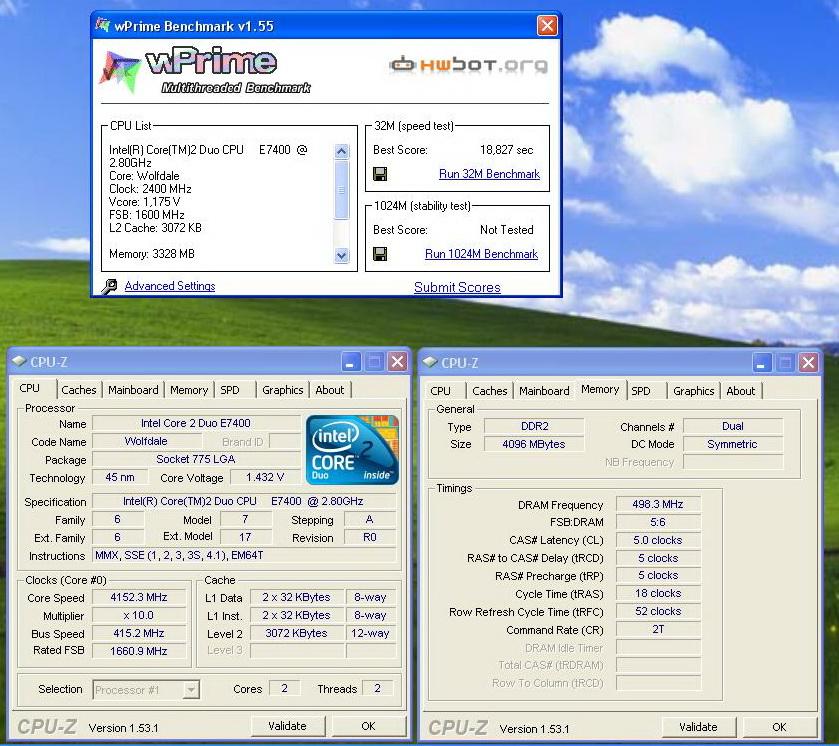The image size is (839, 746).
Task: Switch to CPU tab in right CPU-Z
Action: [440, 391]
